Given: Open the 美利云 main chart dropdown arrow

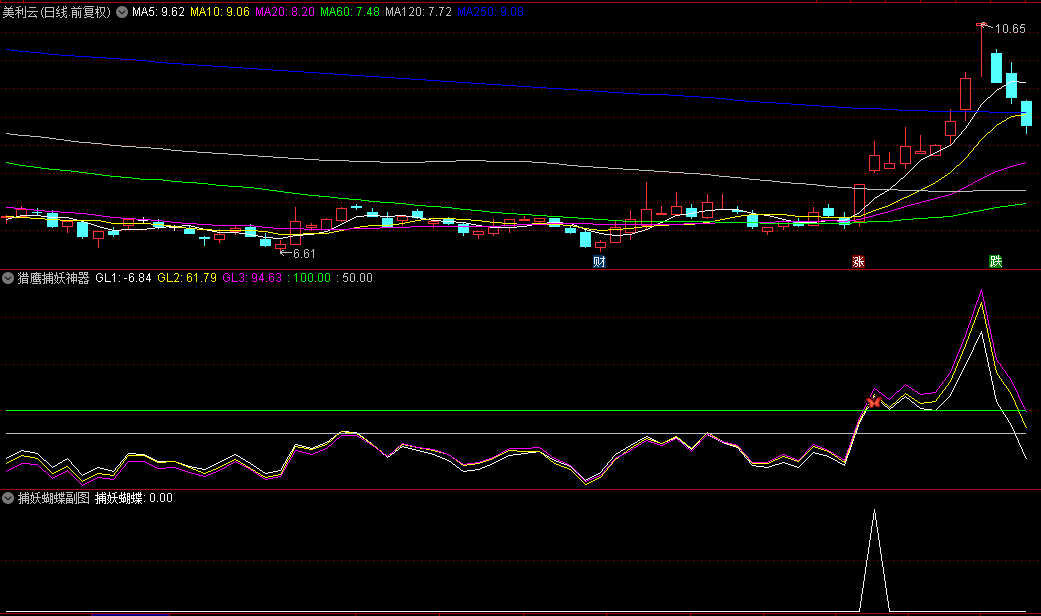Looking at the screenshot, I should pos(122,13).
